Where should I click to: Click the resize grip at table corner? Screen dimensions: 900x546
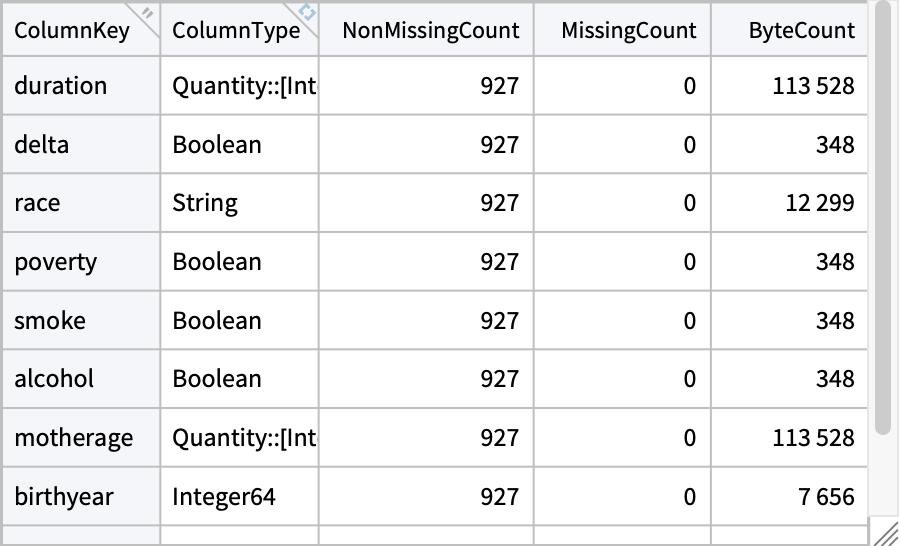884,531
